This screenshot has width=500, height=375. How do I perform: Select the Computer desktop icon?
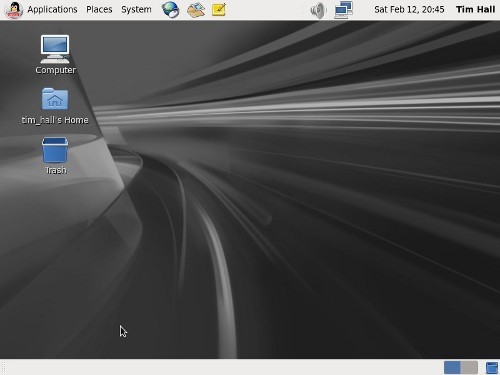pos(55,54)
